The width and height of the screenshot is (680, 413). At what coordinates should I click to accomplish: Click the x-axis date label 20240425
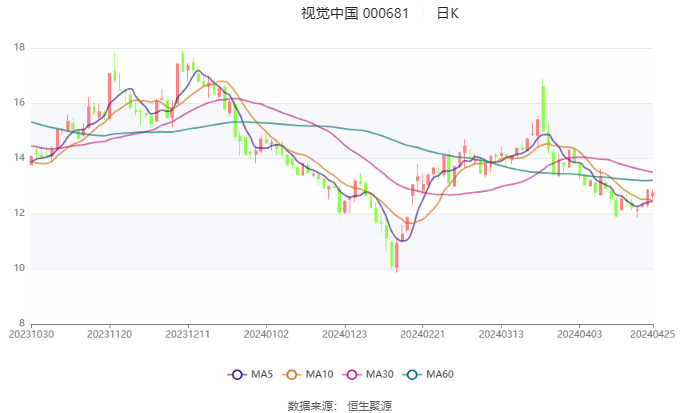point(653,334)
